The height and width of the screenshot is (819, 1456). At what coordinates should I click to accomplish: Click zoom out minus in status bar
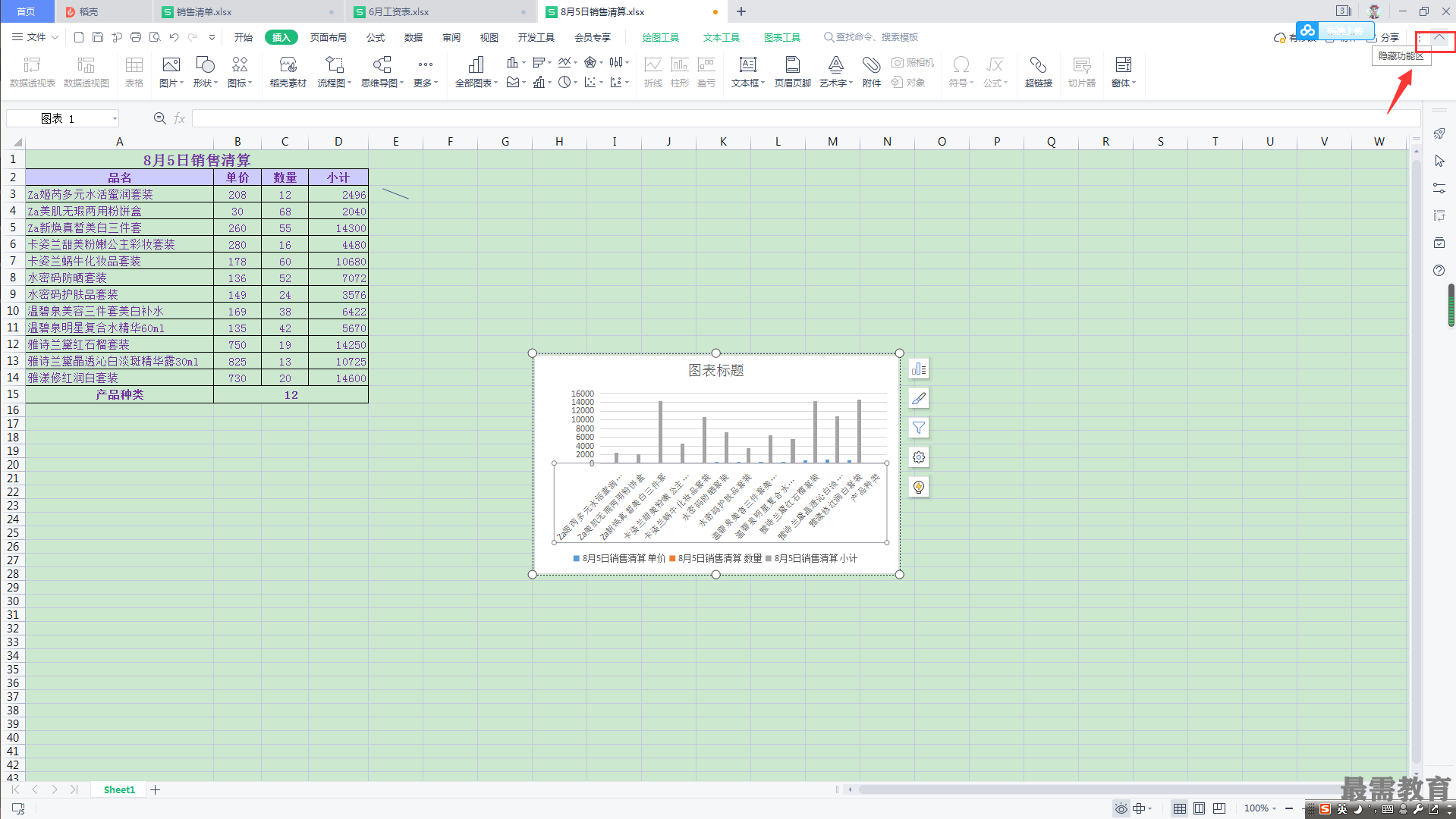[1289, 808]
